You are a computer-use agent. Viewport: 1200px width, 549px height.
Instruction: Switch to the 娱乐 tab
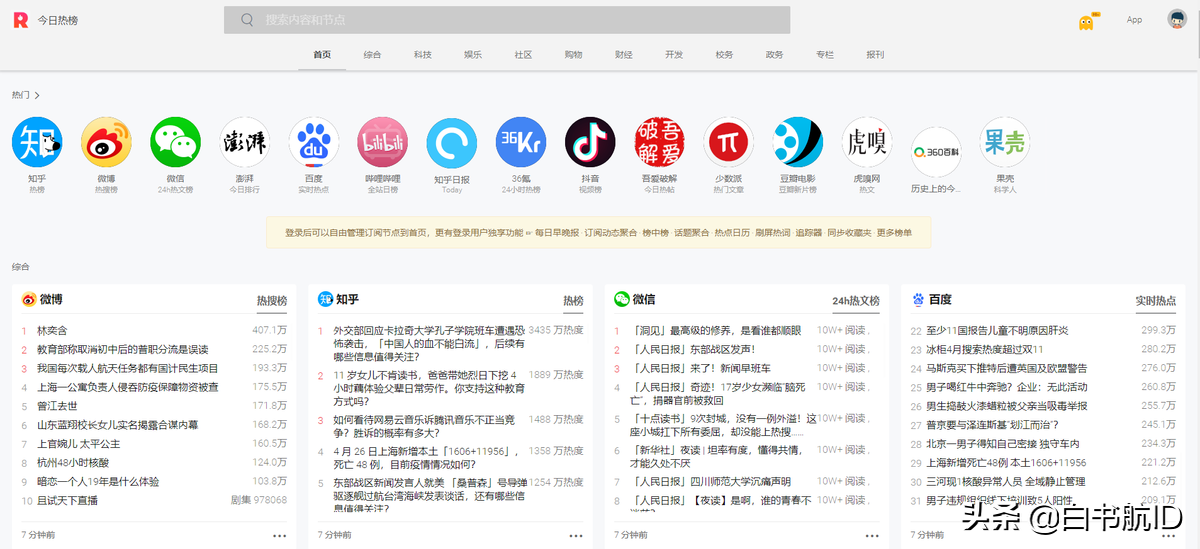point(473,55)
